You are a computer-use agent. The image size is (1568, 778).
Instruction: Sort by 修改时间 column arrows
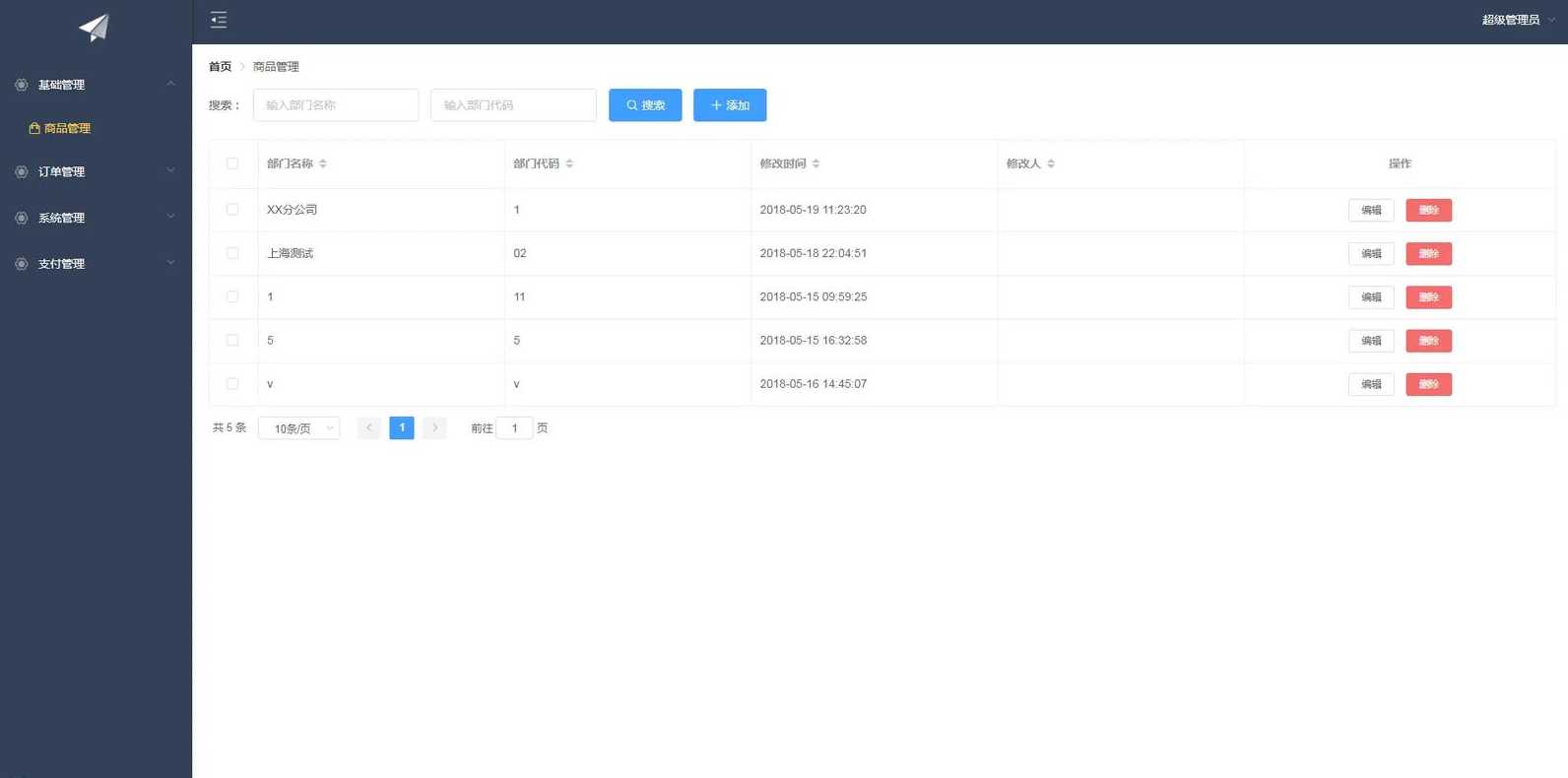pos(816,163)
